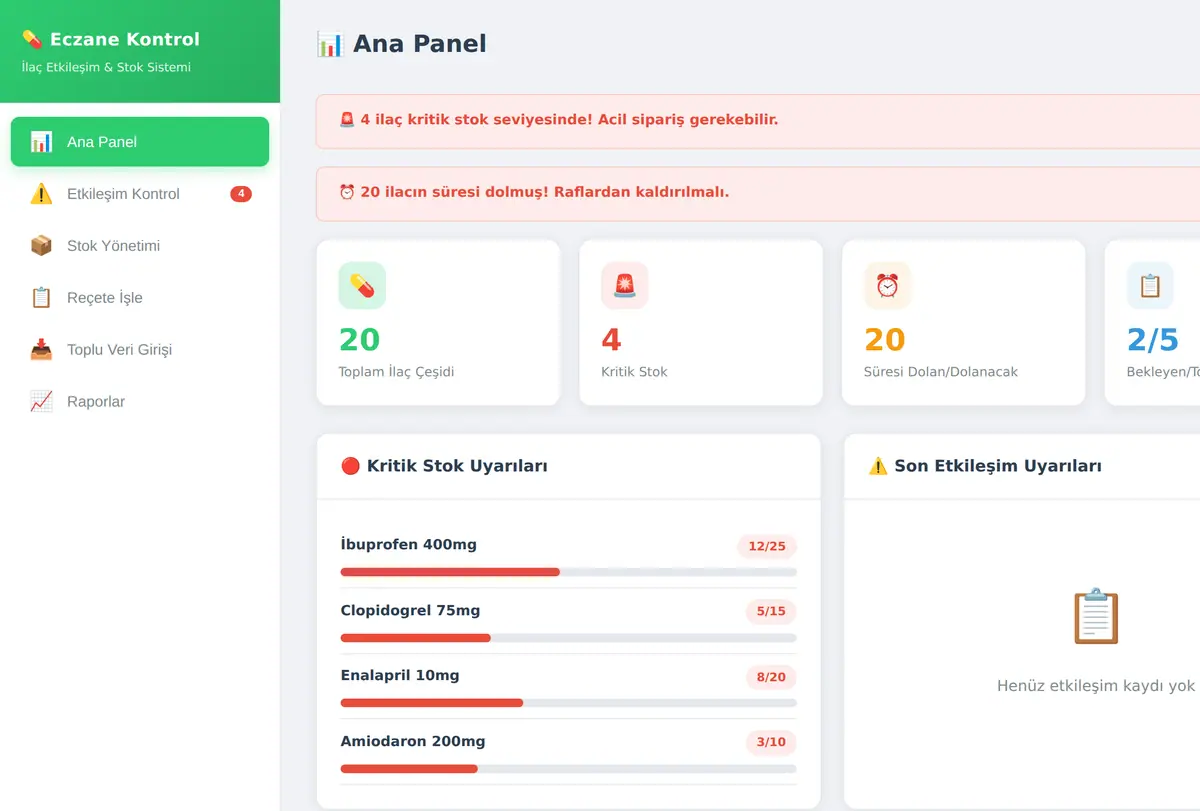Open the Ana Panel menu item
The width and height of the screenshot is (1200, 811).
point(140,142)
